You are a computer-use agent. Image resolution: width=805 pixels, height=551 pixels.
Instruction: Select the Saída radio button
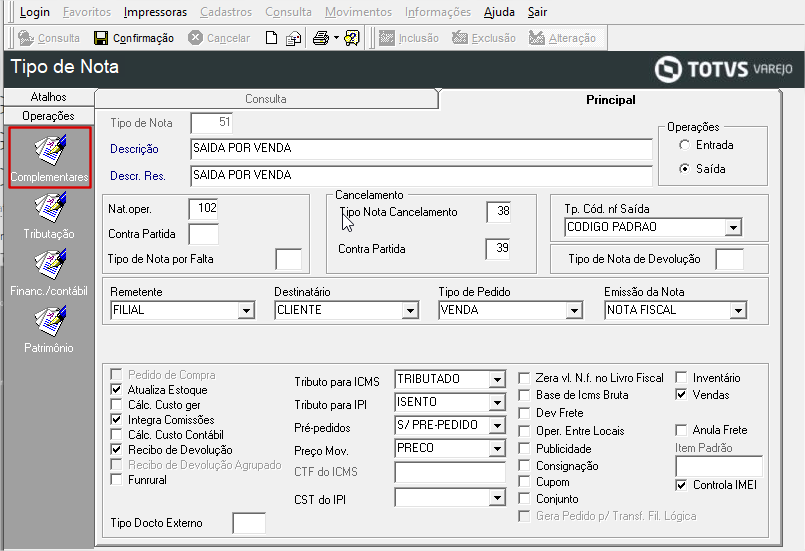click(x=684, y=168)
